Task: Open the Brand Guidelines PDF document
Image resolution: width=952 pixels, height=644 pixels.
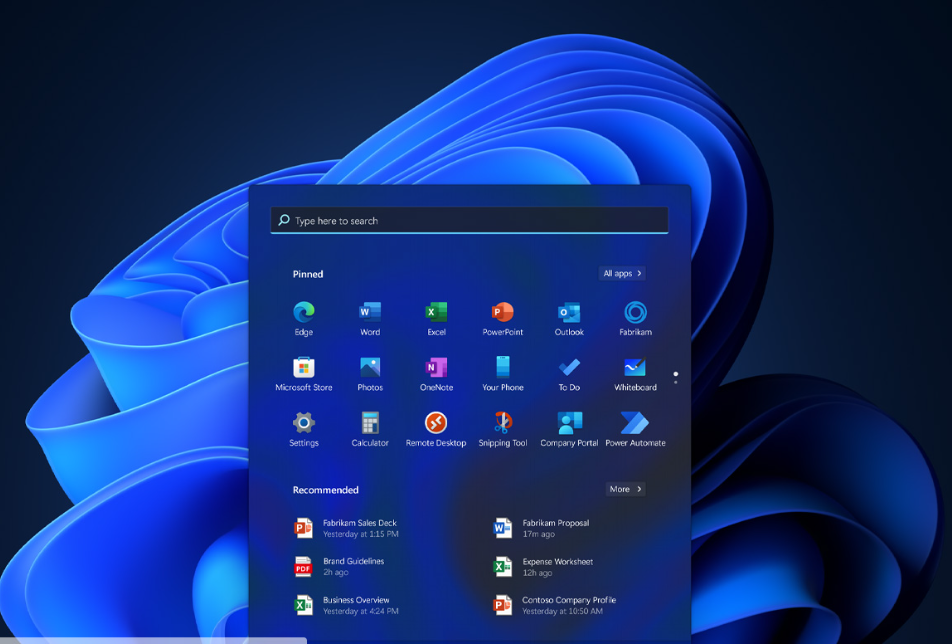Action: pos(352,567)
